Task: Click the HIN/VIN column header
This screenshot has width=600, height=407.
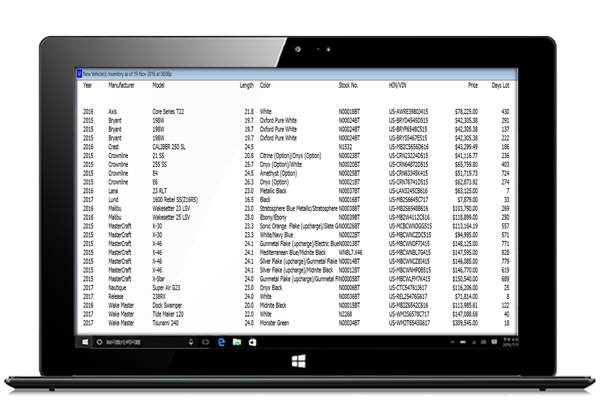Action: coord(398,85)
